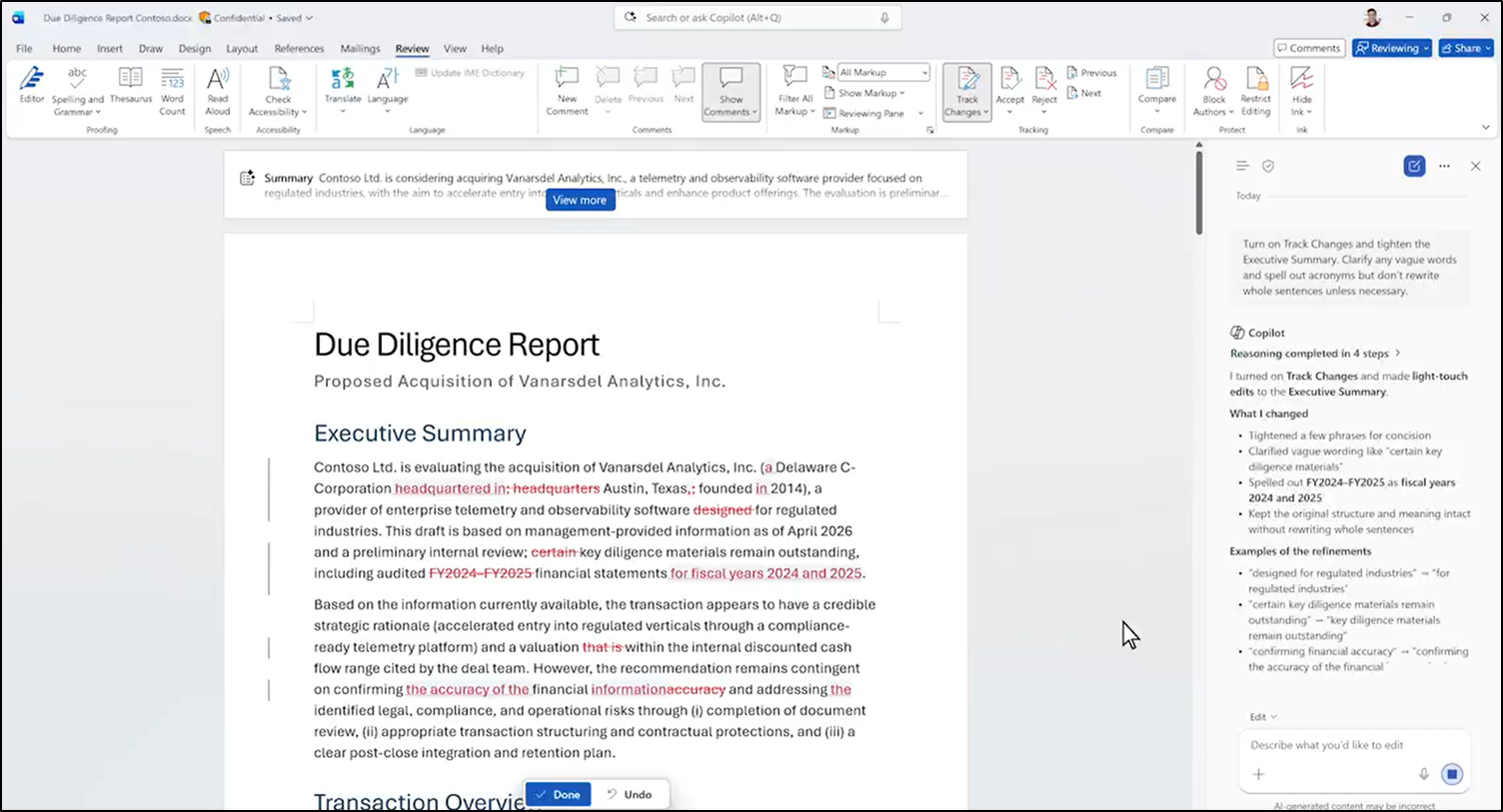
Task: Open the Thesaurus
Action: tap(131, 86)
